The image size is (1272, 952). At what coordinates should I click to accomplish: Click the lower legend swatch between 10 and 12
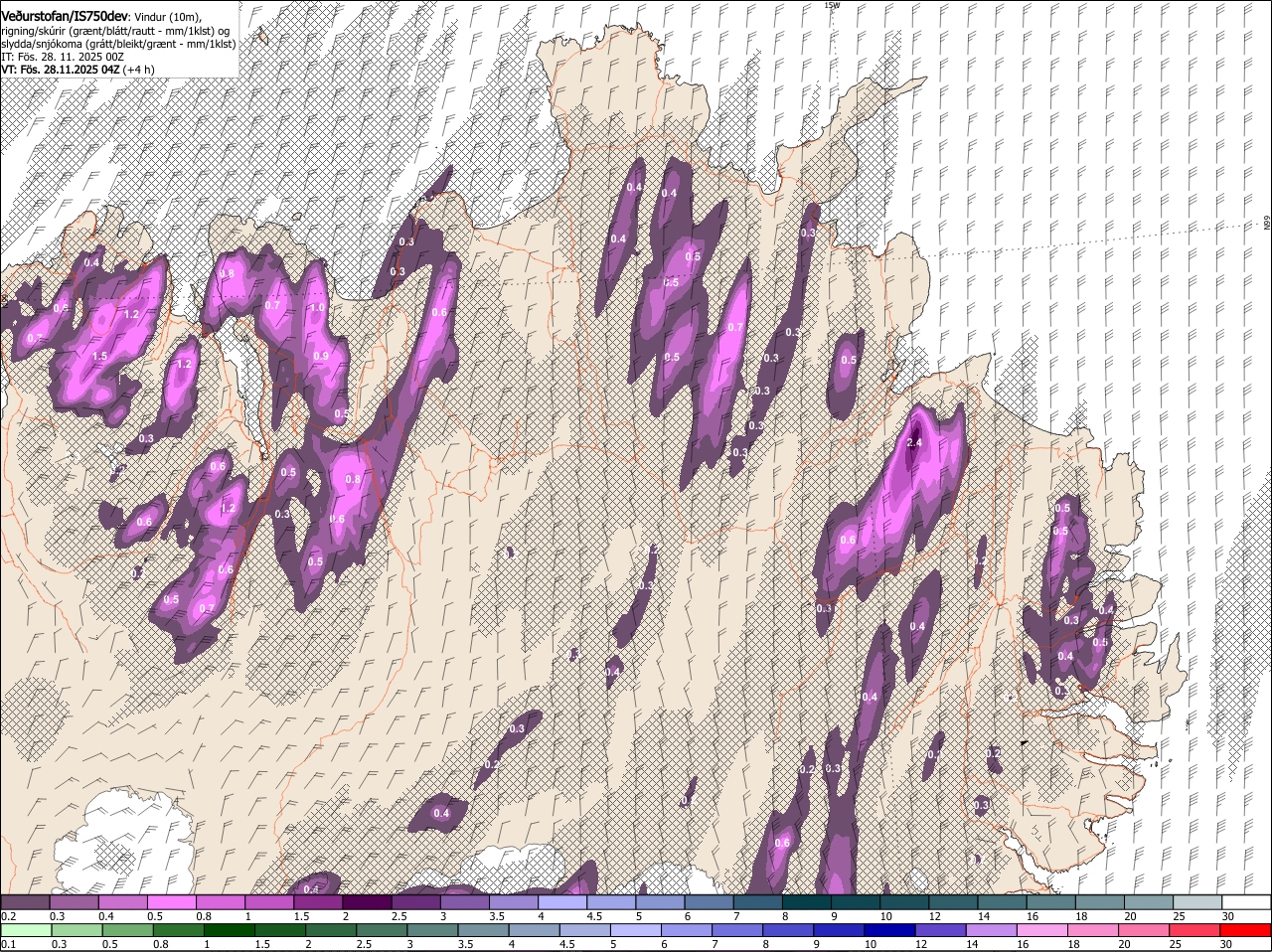pyautogui.click(x=890, y=930)
